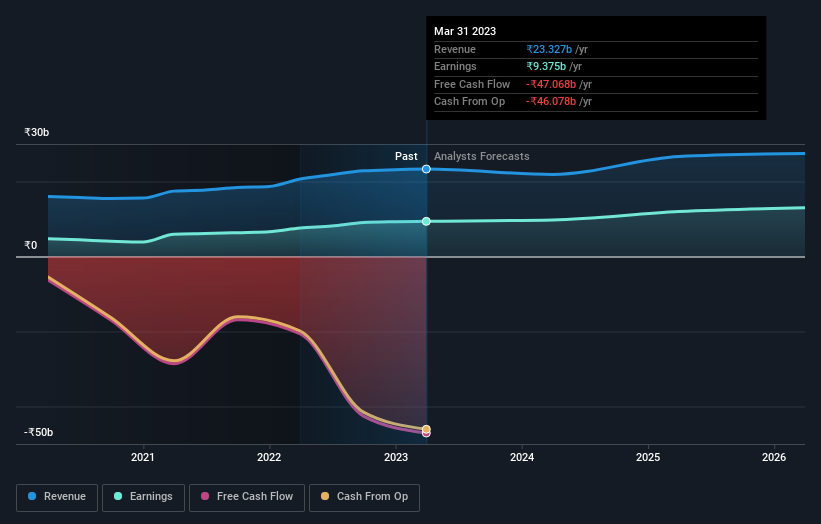The image size is (821, 524).
Task: Click the 'Analysts Forecasts' label
Action: (x=482, y=157)
